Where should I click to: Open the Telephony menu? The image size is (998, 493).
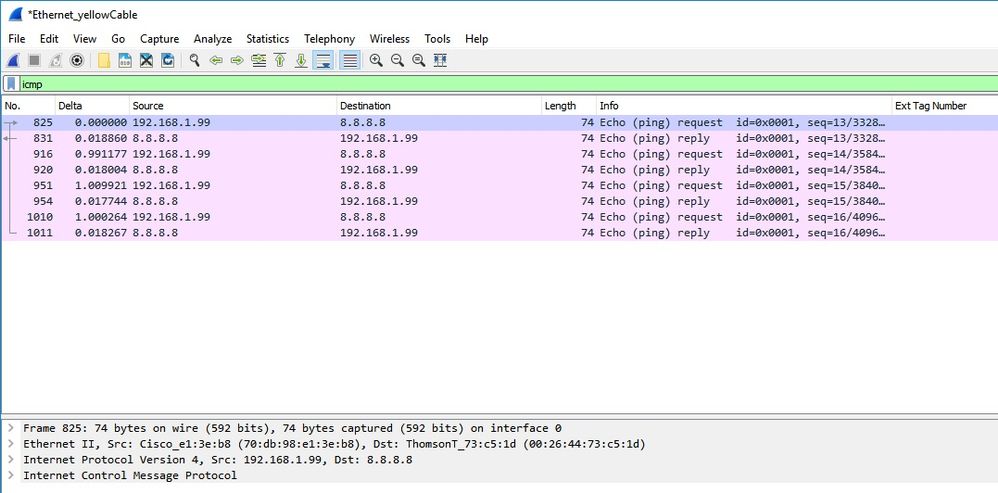[330, 39]
